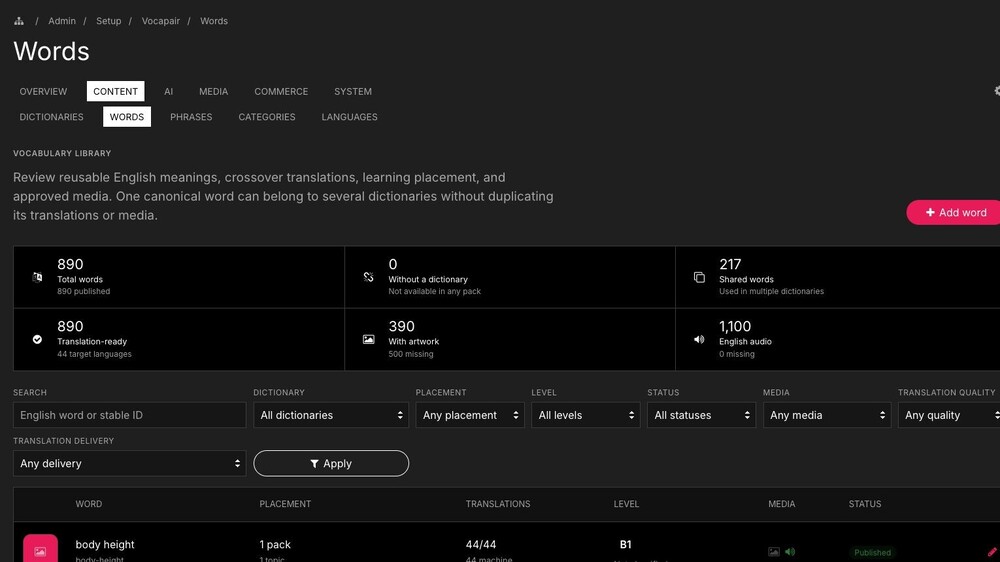The image size is (1000, 562).
Task: Click the English word search field
Action: click(x=129, y=415)
